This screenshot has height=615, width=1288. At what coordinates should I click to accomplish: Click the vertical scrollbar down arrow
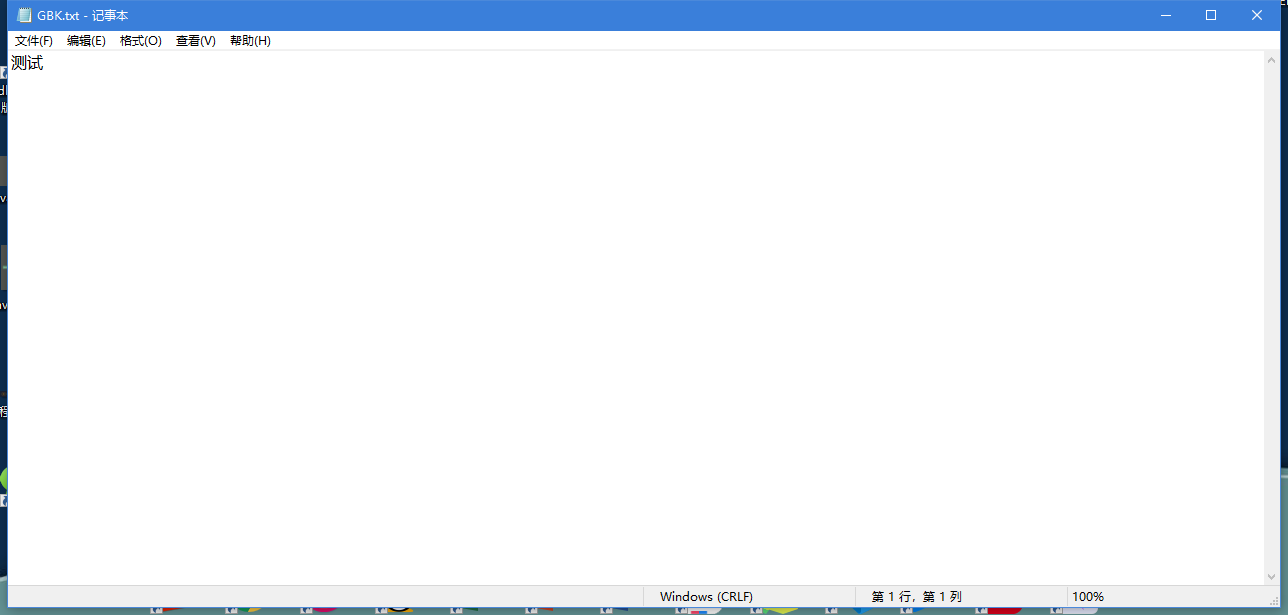[1271, 576]
